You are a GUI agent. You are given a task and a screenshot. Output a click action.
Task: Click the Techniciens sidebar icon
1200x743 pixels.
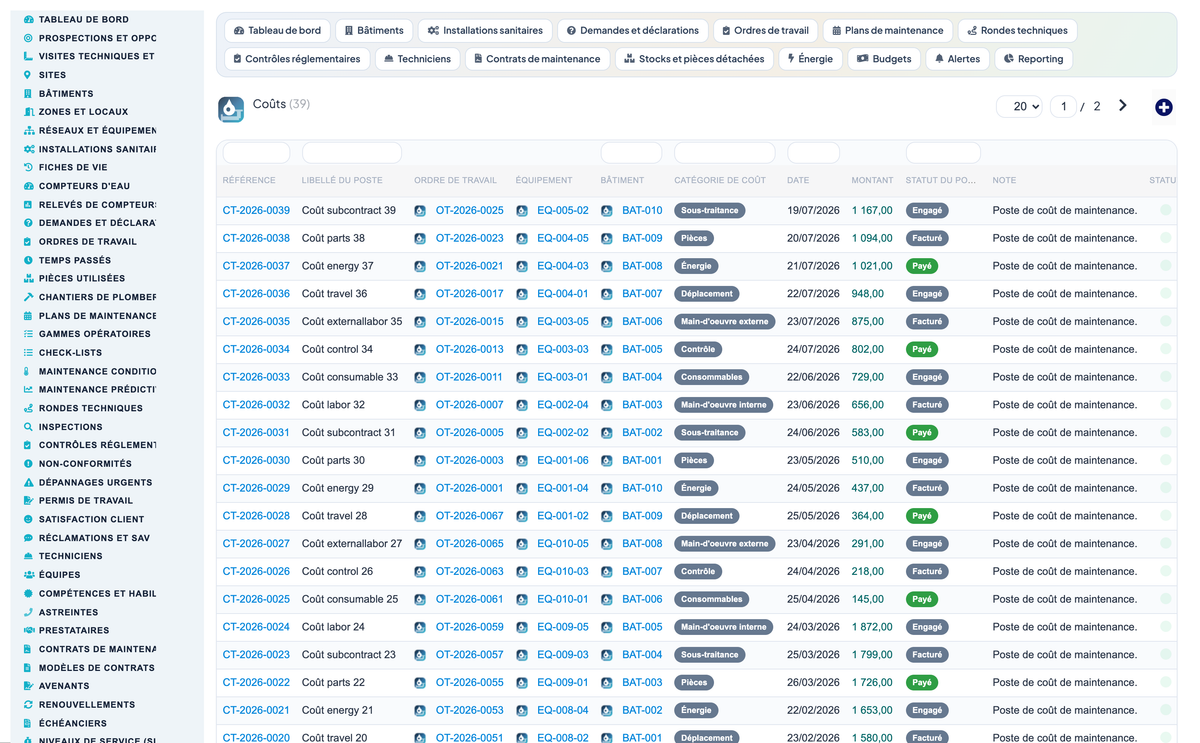28,556
